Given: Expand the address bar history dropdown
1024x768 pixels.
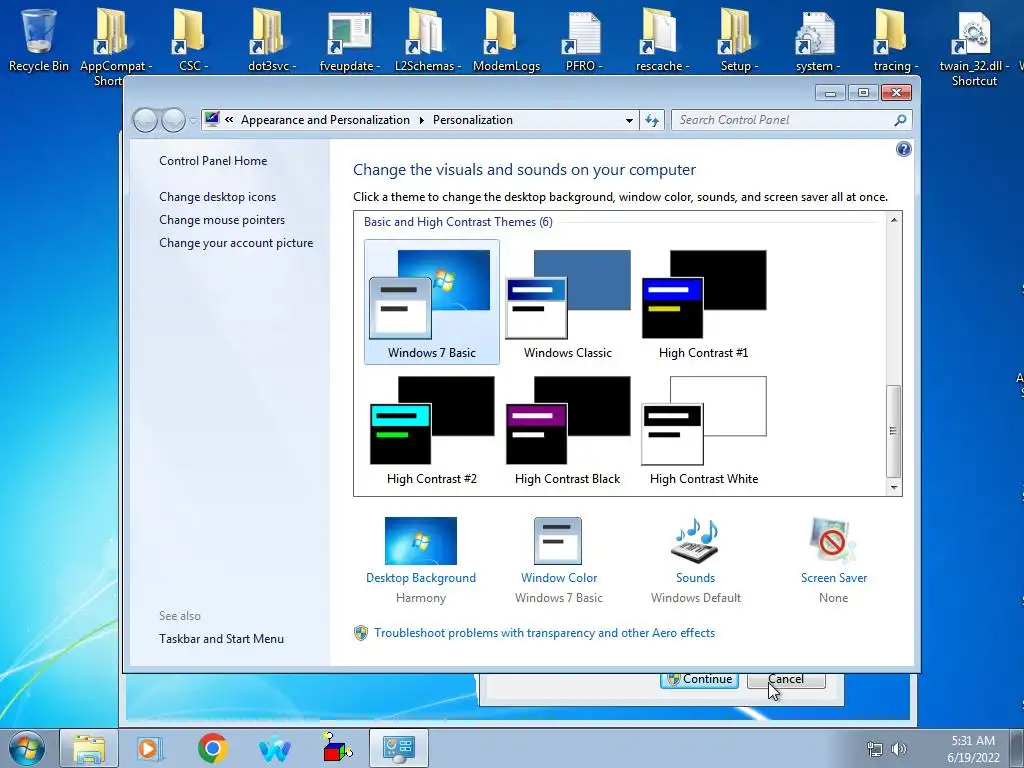Looking at the screenshot, I should pos(629,120).
